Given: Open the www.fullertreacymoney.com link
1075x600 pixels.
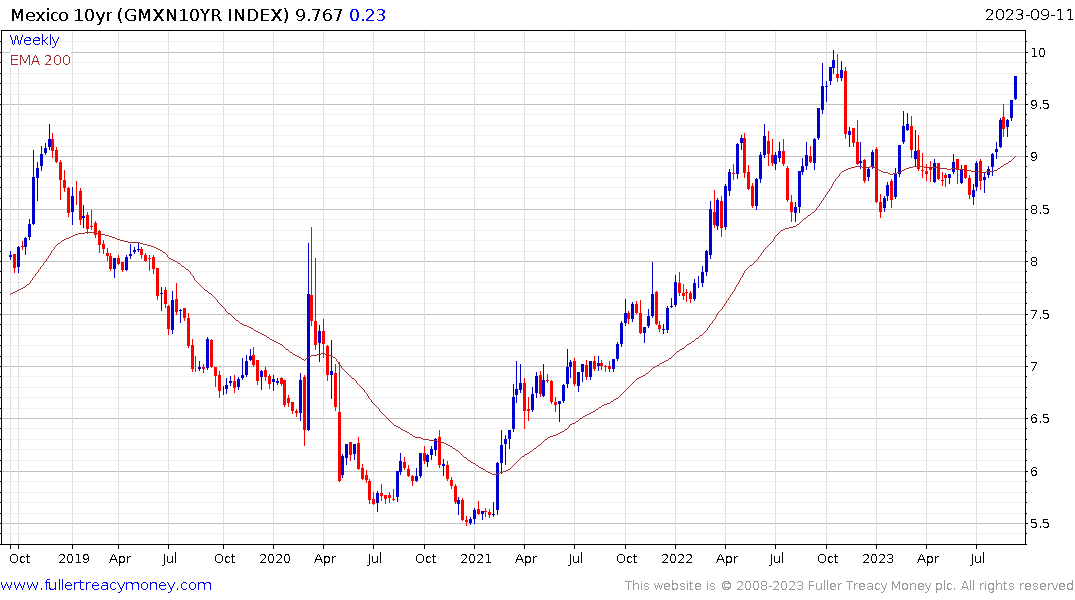Looking at the screenshot, I should pyautogui.click(x=106, y=585).
